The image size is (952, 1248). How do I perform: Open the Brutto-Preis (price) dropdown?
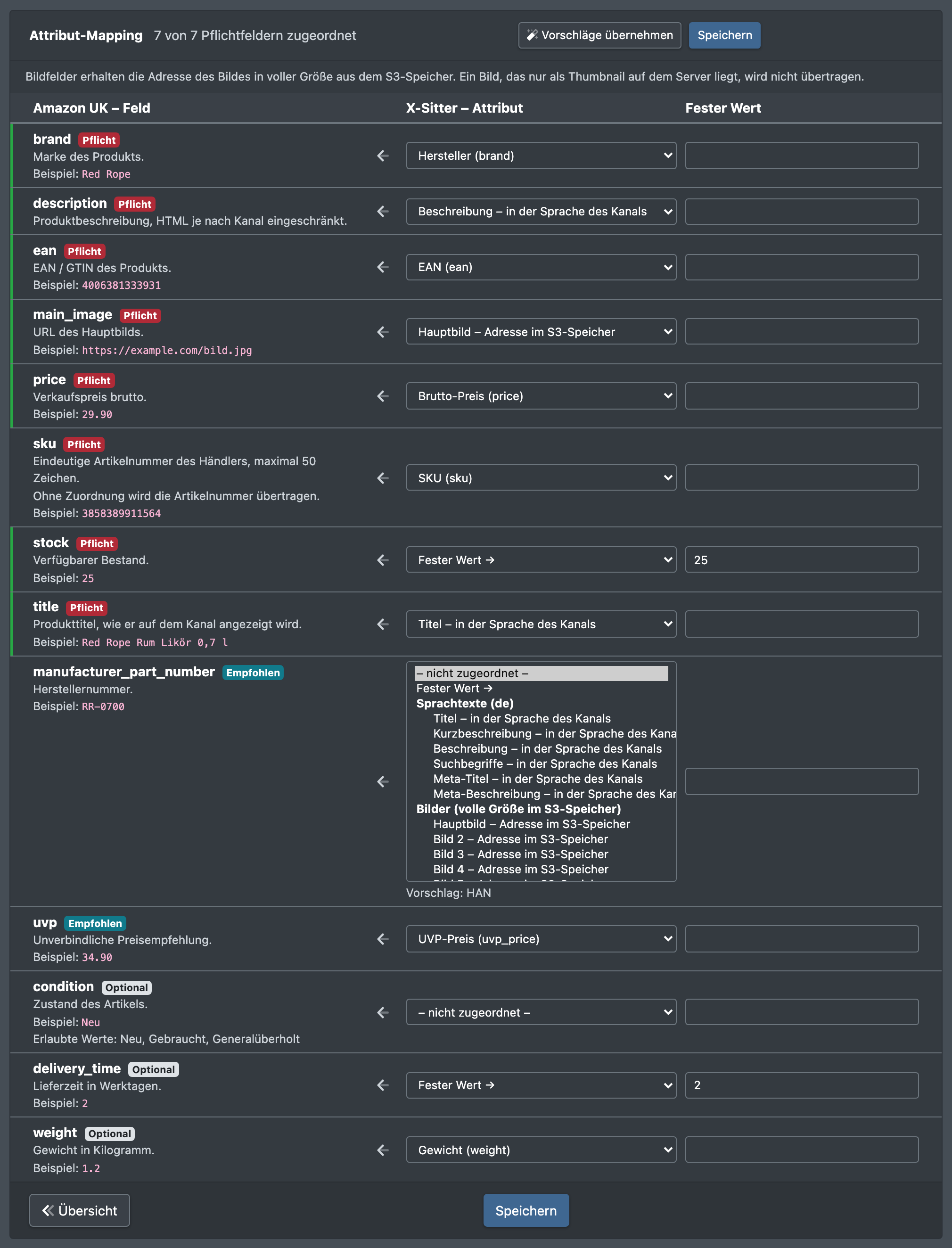[x=541, y=396]
